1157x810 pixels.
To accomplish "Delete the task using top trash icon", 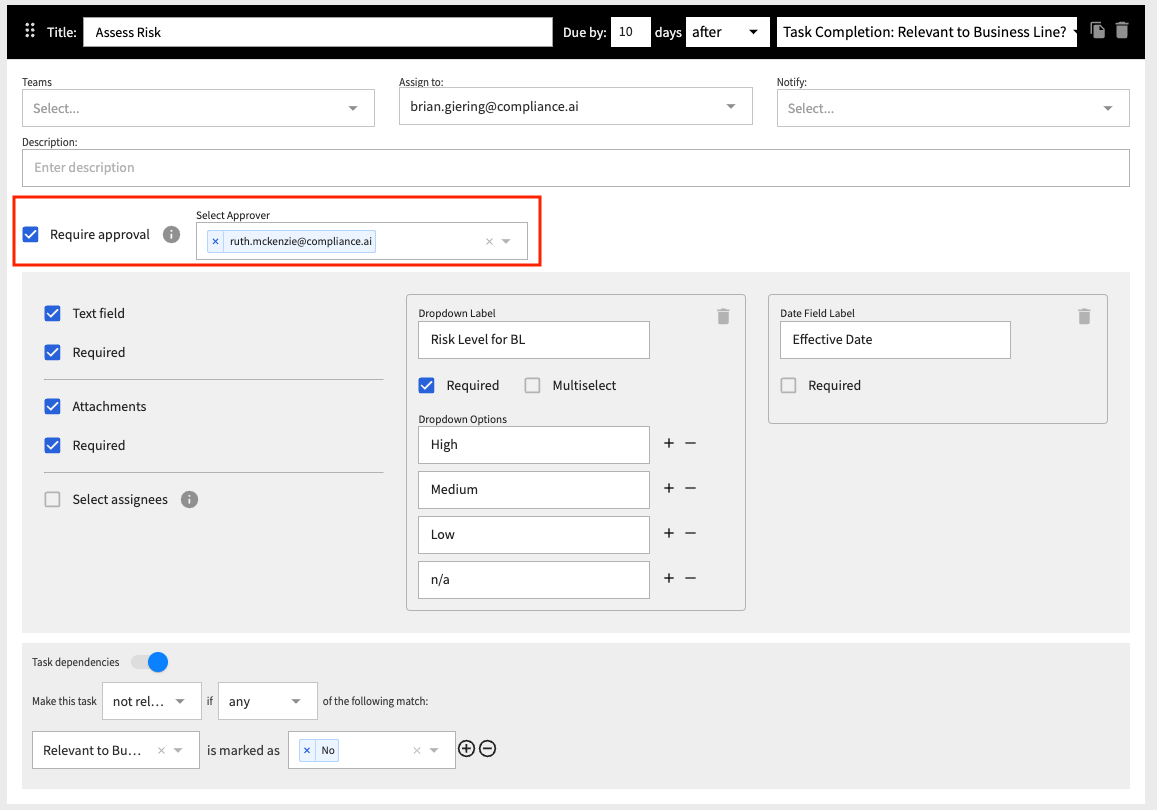I will tap(1121, 31).
